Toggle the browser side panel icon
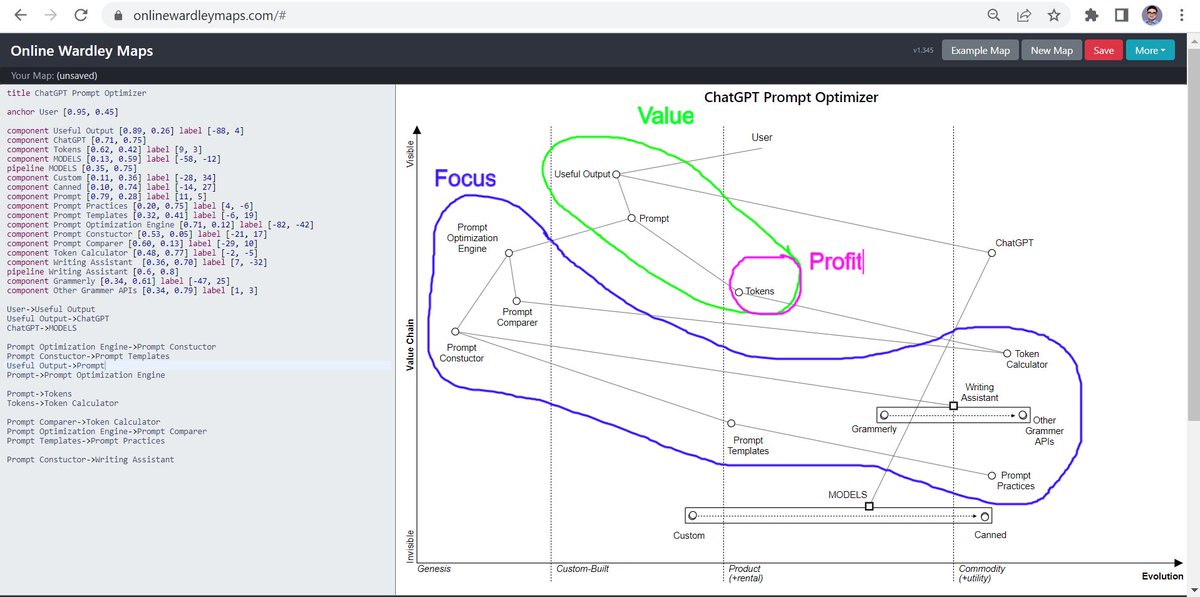 pos(1121,16)
